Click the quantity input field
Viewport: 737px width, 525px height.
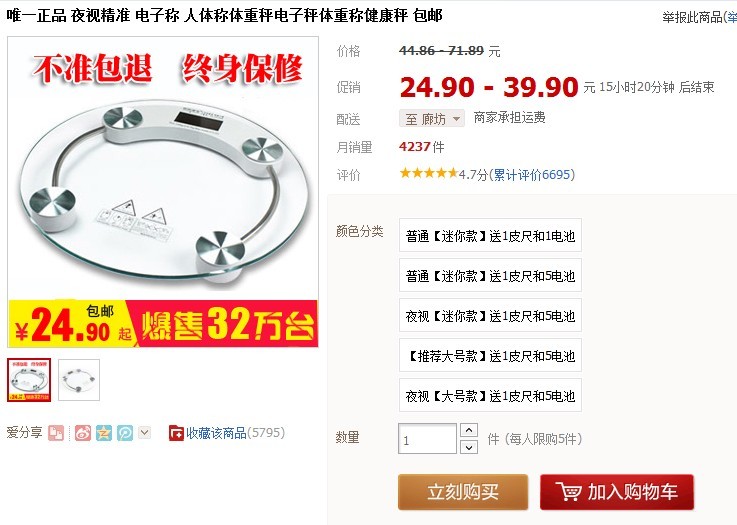[427, 439]
